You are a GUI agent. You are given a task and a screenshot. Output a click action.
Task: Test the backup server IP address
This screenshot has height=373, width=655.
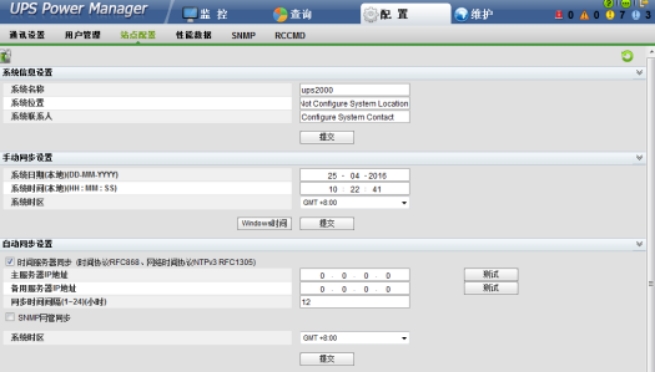coord(491,288)
